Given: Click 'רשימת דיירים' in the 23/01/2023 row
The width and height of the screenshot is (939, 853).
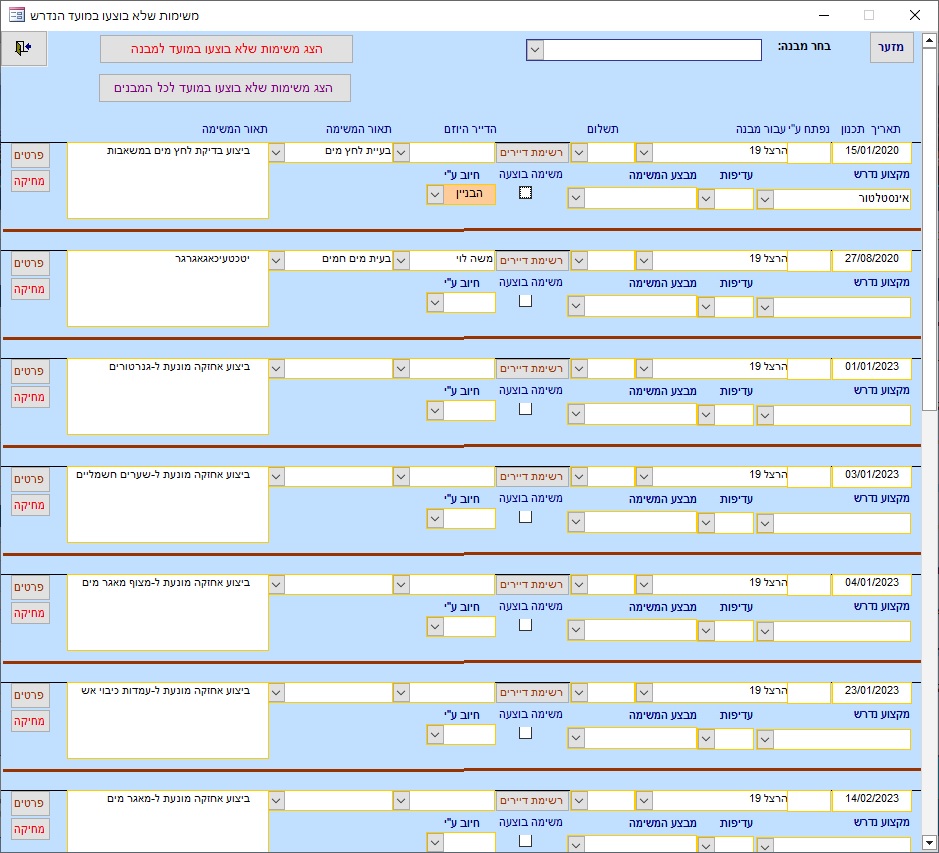Looking at the screenshot, I should pos(532,692).
